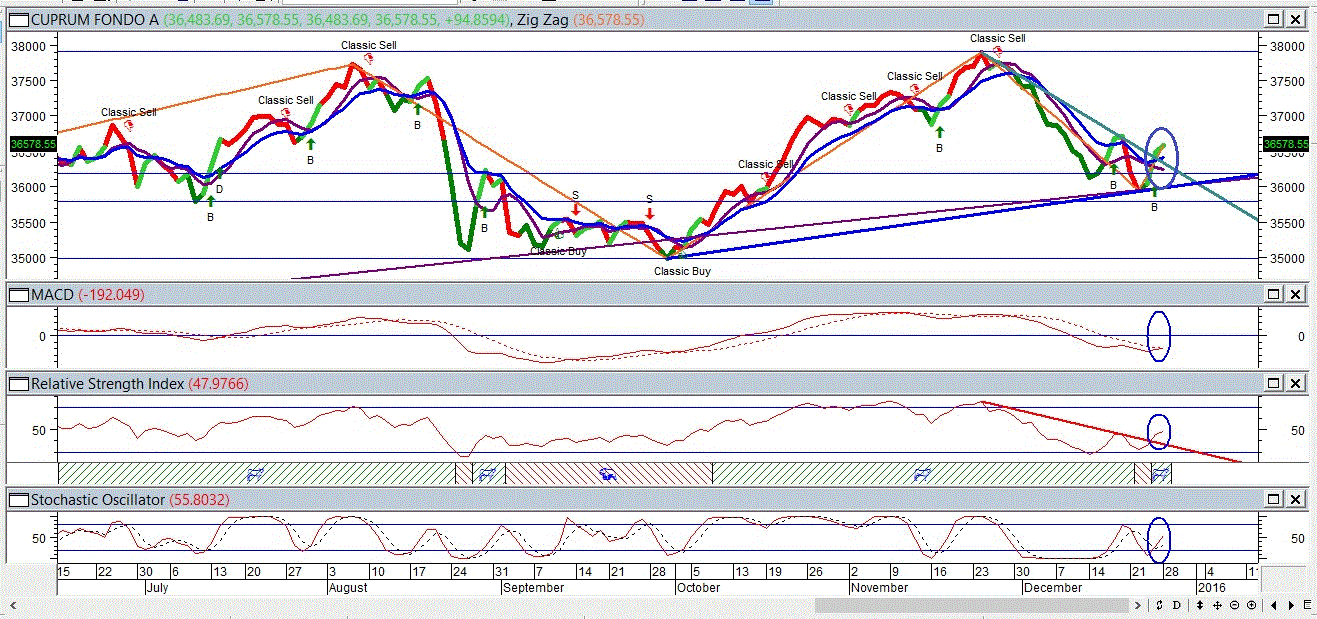Click the December month label on date axis

(x=1053, y=588)
